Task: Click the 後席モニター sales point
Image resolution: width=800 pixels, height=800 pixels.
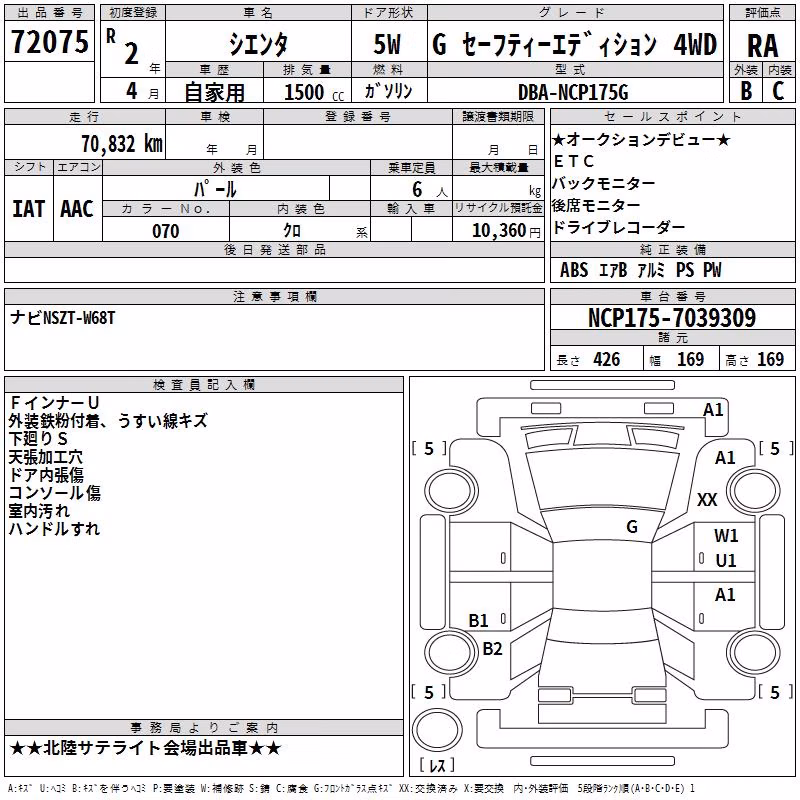Action: pyautogui.click(x=596, y=205)
